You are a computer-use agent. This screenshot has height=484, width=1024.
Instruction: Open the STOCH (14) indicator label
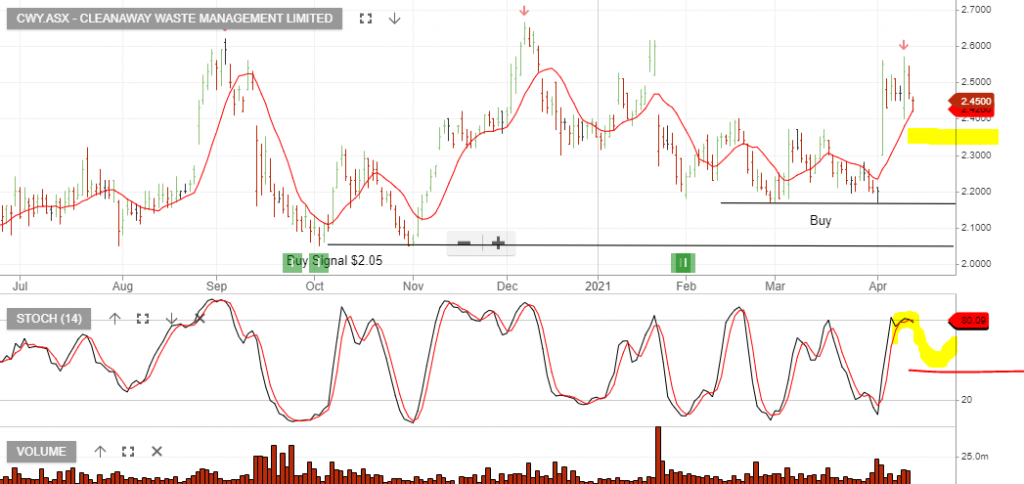pos(49,319)
